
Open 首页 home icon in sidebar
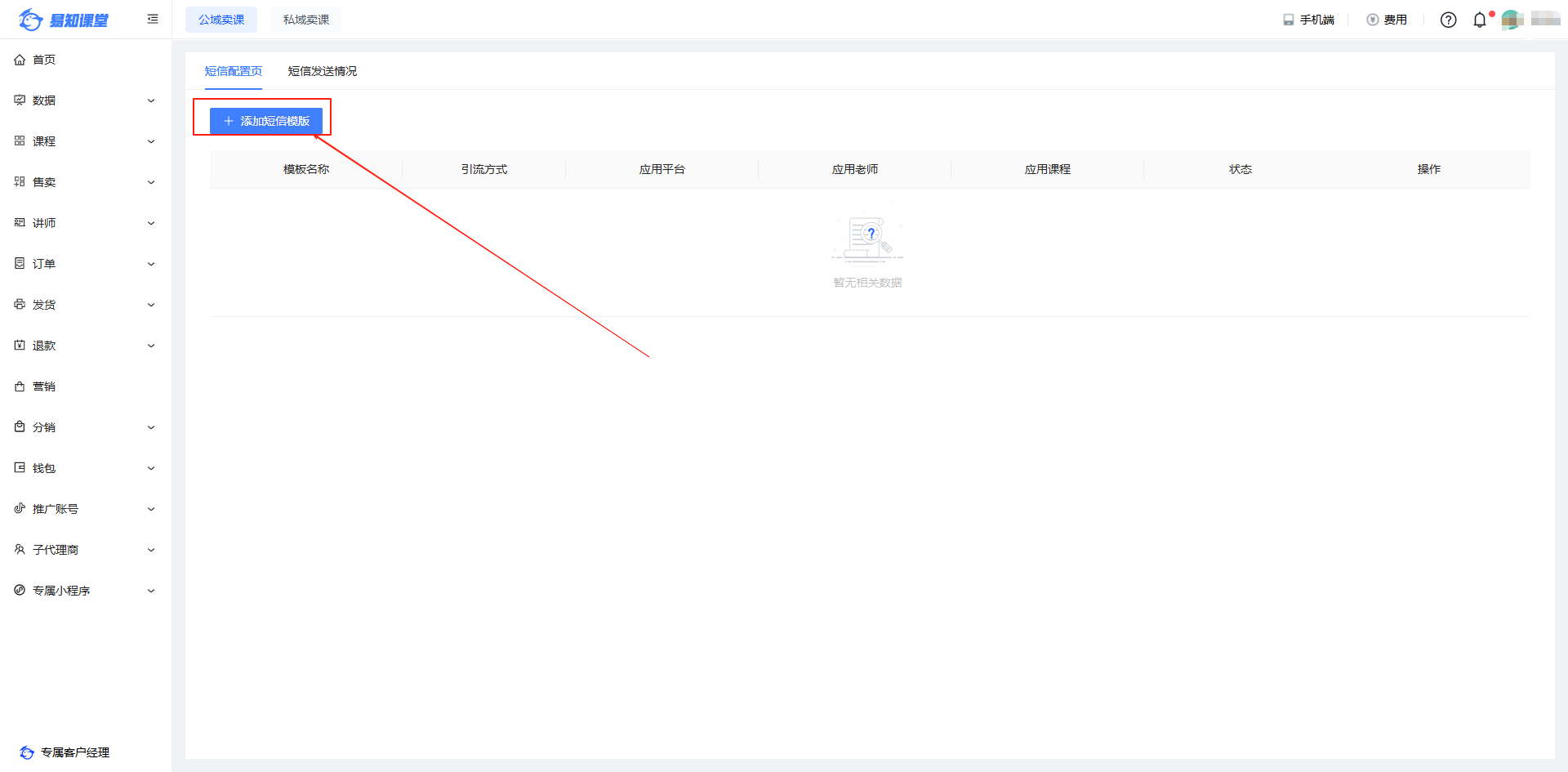click(20, 60)
